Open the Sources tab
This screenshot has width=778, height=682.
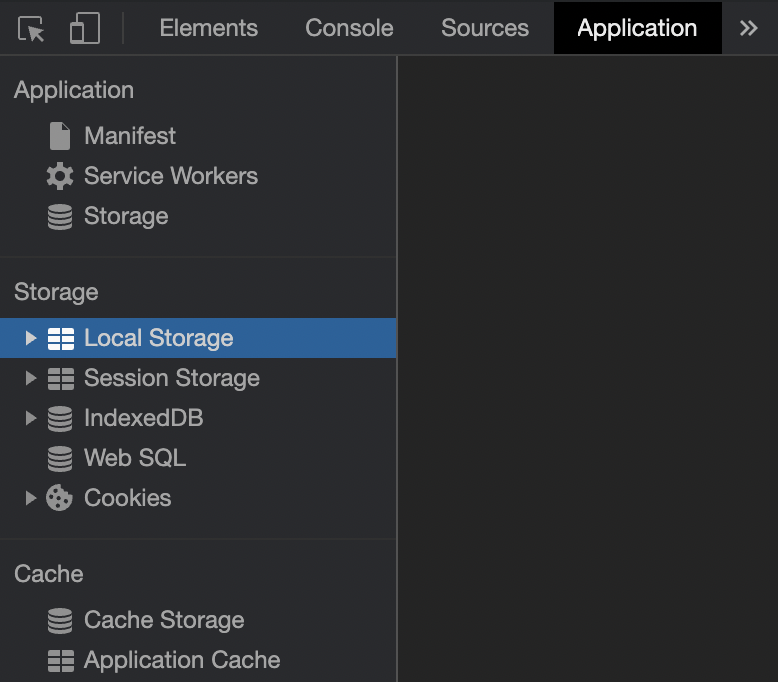pos(485,28)
